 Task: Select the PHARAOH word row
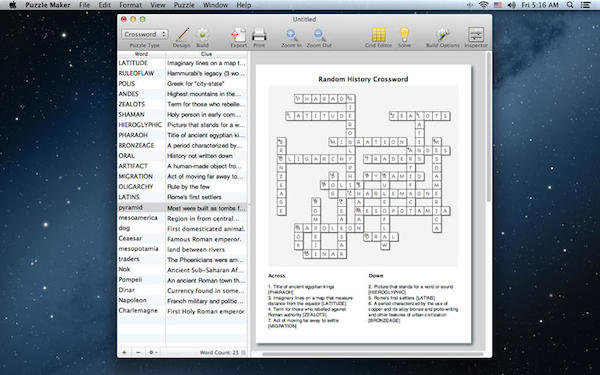(182, 135)
